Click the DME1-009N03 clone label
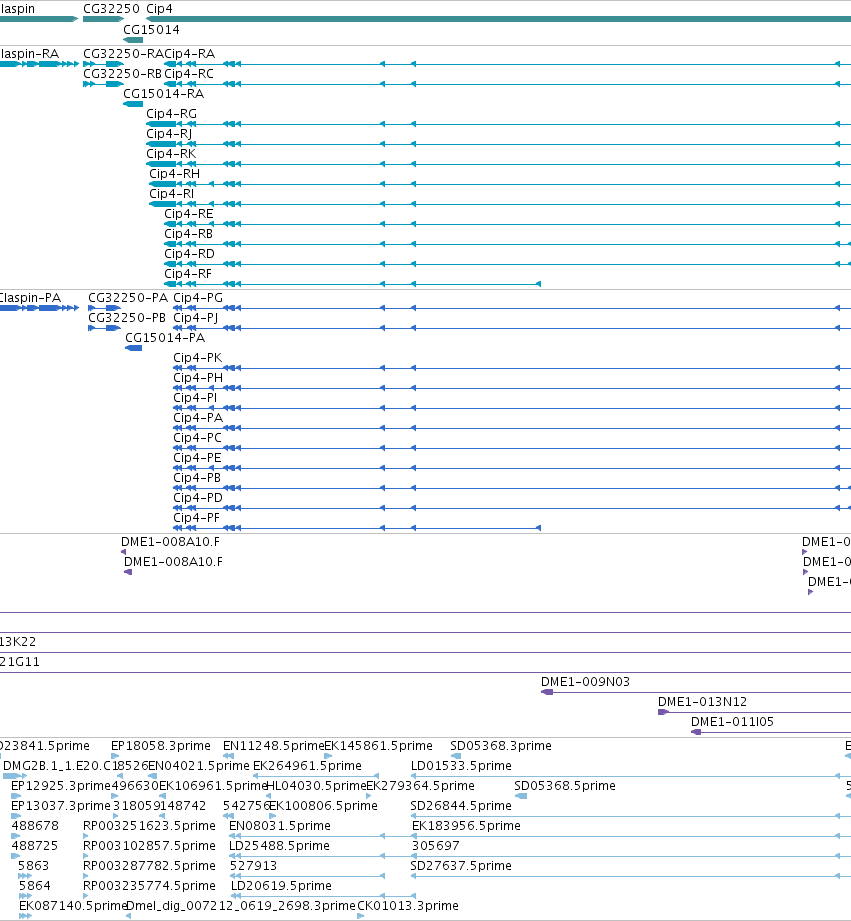This screenshot has height=921, width=851. point(586,682)
